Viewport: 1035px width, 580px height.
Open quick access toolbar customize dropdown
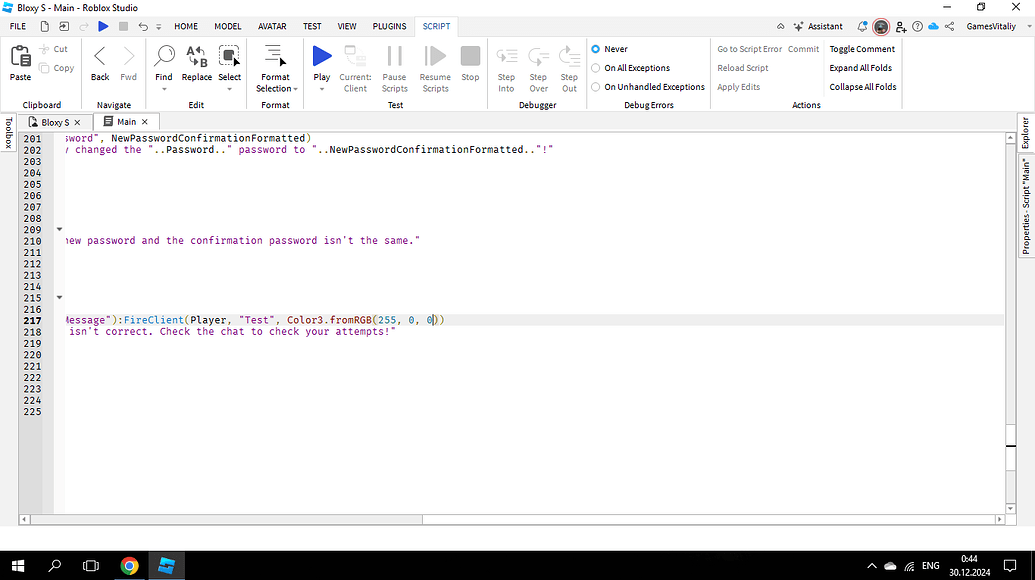(158, 27)
